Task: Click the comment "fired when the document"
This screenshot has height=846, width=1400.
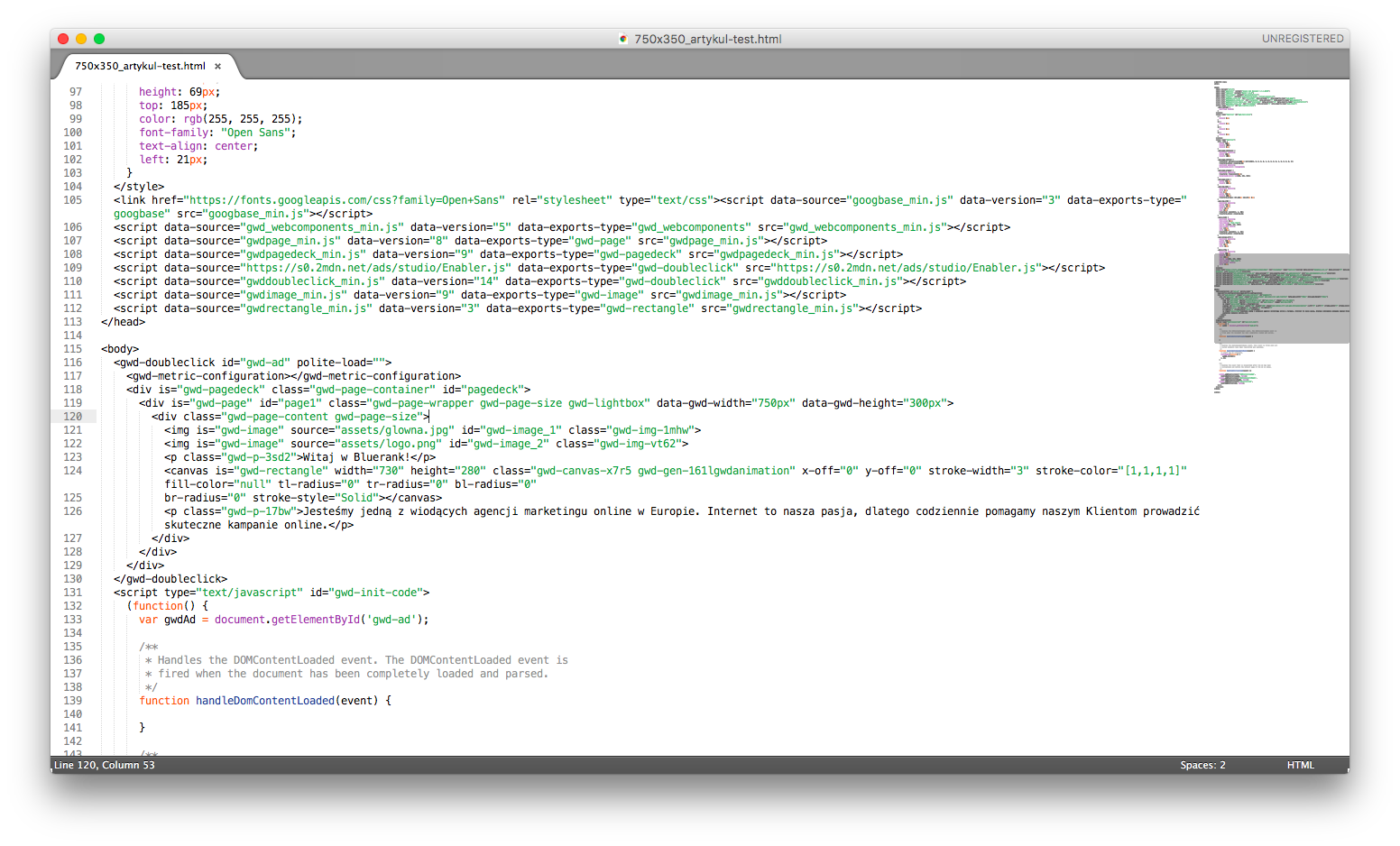Action: (354, 674)
